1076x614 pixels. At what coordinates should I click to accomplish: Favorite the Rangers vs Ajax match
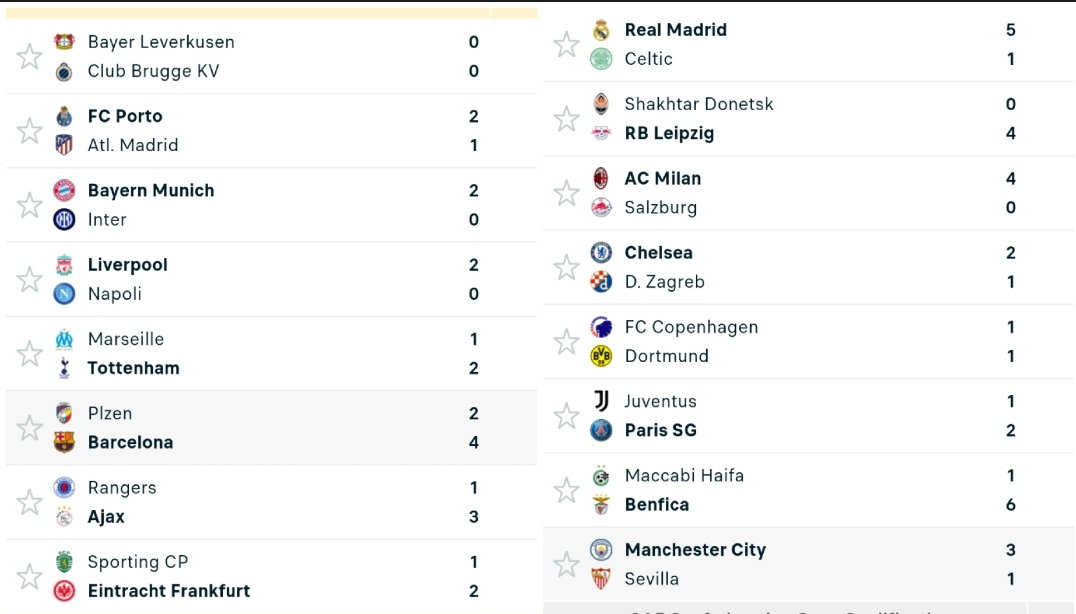click(30, 502)
